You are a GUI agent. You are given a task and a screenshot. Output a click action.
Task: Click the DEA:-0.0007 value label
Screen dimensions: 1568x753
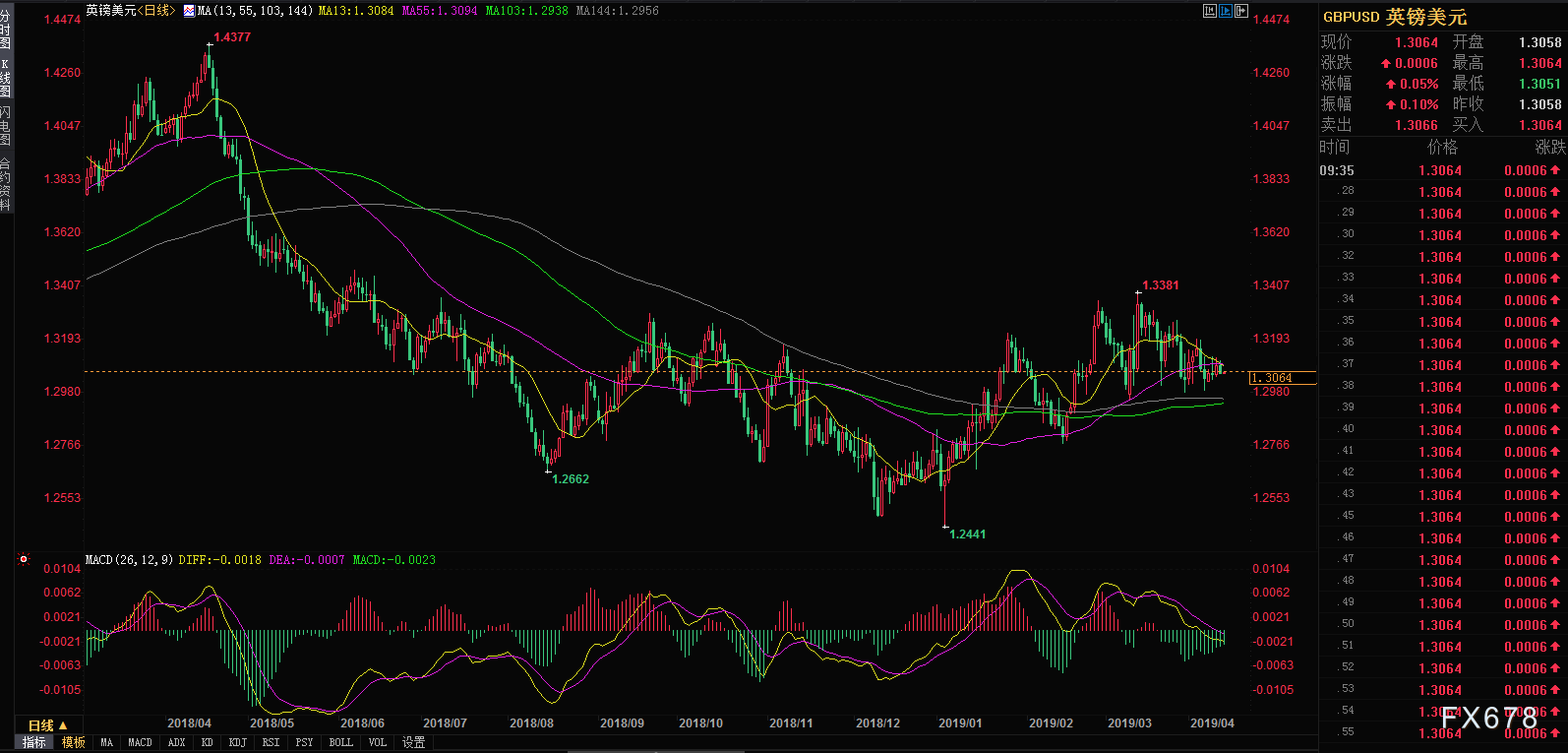click(307, 559)
